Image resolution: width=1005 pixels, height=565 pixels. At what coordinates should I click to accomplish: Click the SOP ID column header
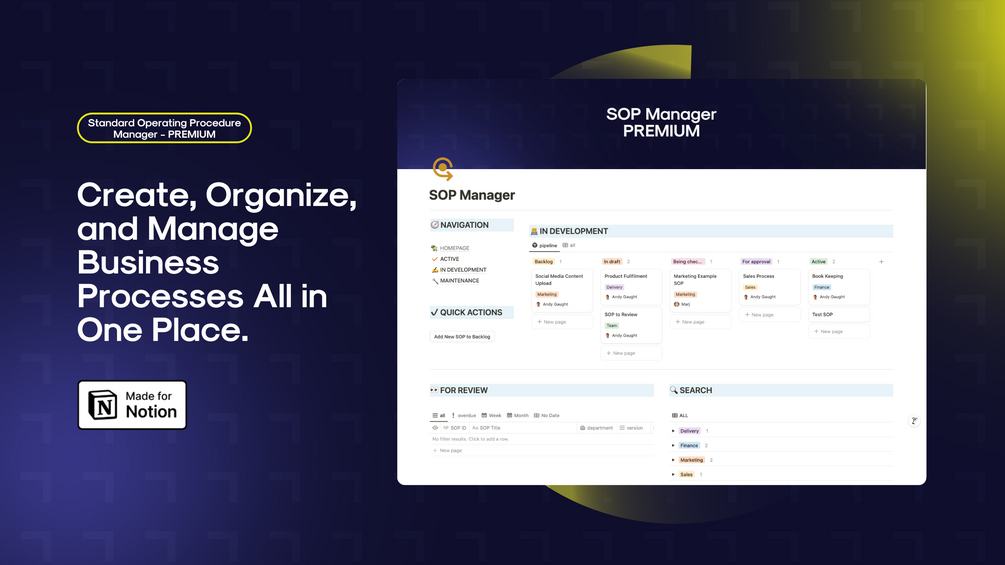tap(455, 428)
